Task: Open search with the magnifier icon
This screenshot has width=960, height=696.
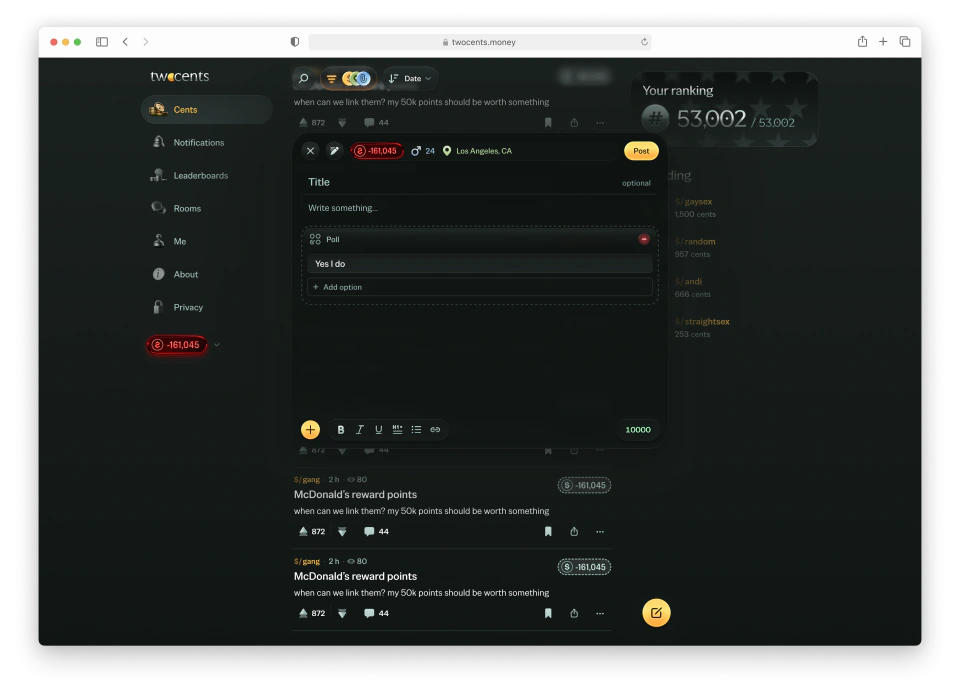Action: 304,77
